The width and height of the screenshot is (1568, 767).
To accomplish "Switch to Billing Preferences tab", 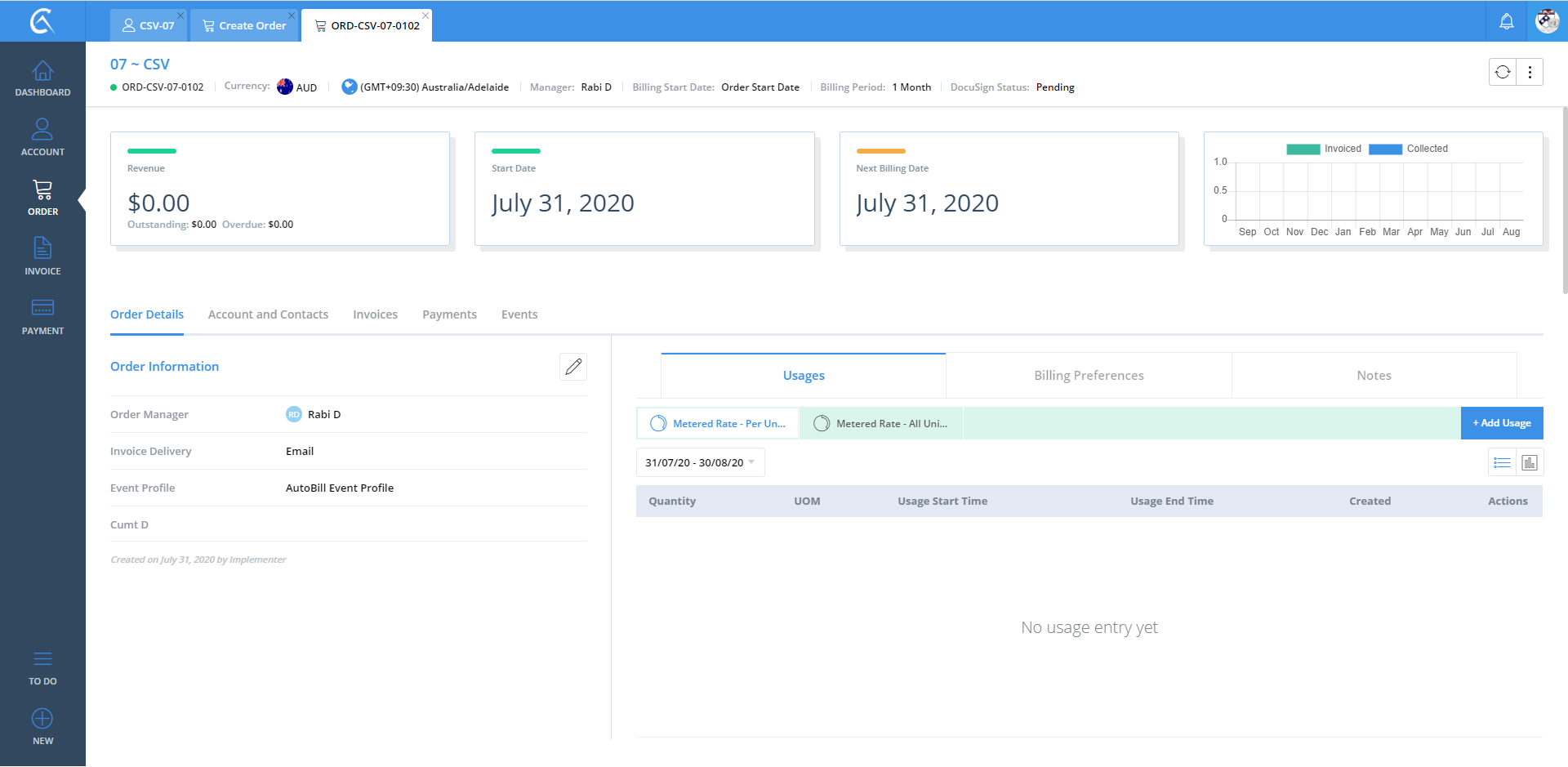I will 1089,376.
